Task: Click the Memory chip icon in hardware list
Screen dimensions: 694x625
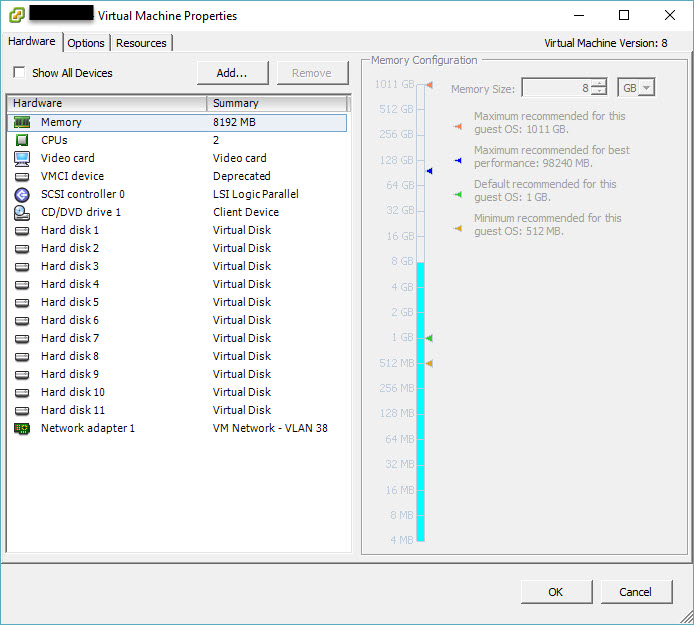Action: [x=22, y=122]
